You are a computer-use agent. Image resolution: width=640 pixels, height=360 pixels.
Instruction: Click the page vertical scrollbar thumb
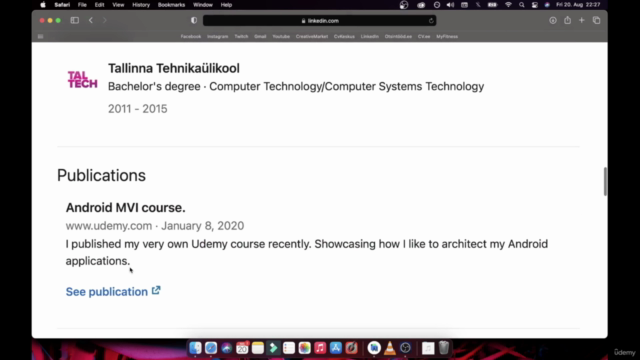pos(605,181)
